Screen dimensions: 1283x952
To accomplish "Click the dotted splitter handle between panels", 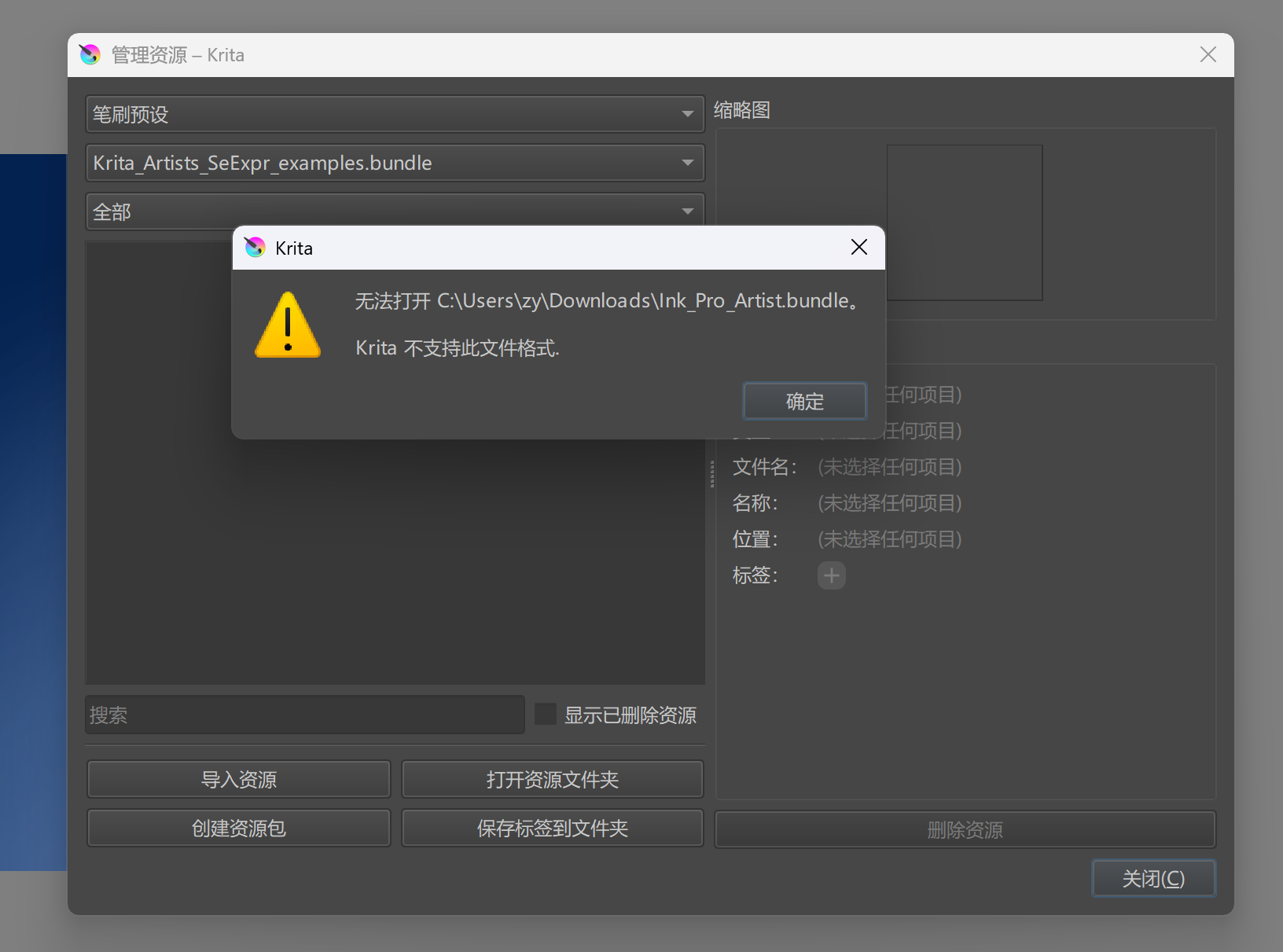I will [712, 474].
